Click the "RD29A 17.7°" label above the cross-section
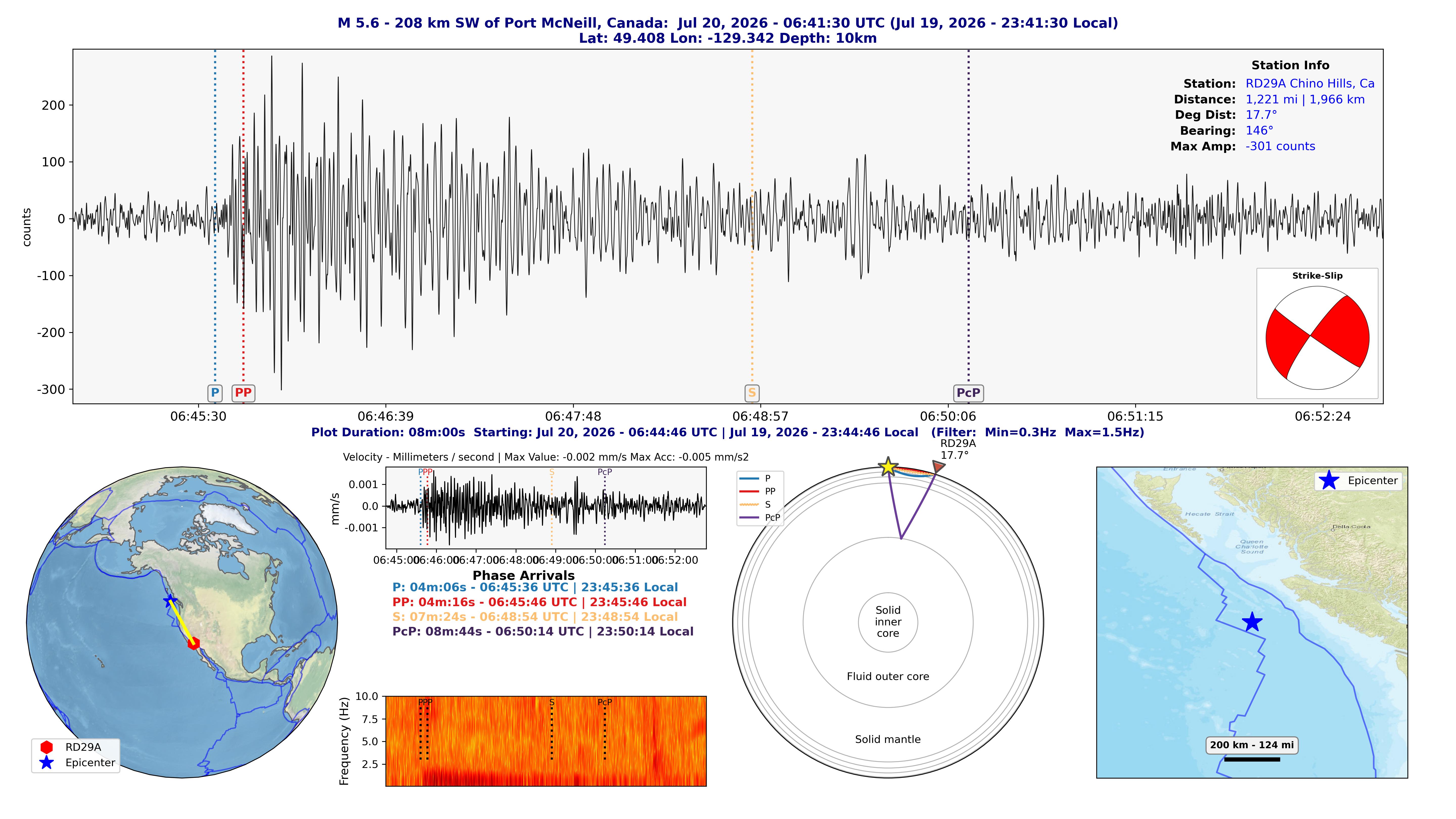This screenshot has width=1456, height=819. [x=958, y=449]
